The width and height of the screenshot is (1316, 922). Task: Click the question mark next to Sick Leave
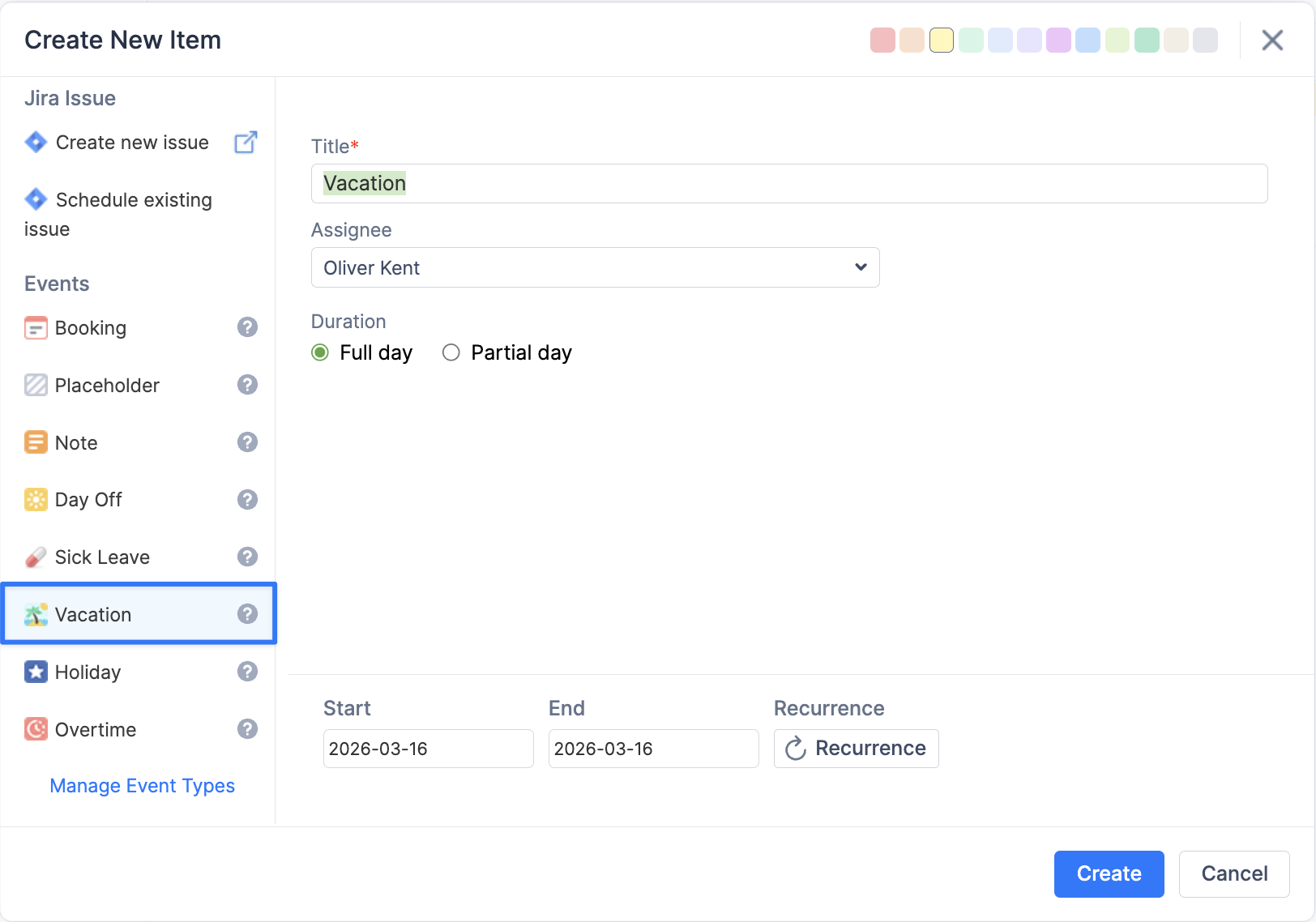click(x=247, y=557)
